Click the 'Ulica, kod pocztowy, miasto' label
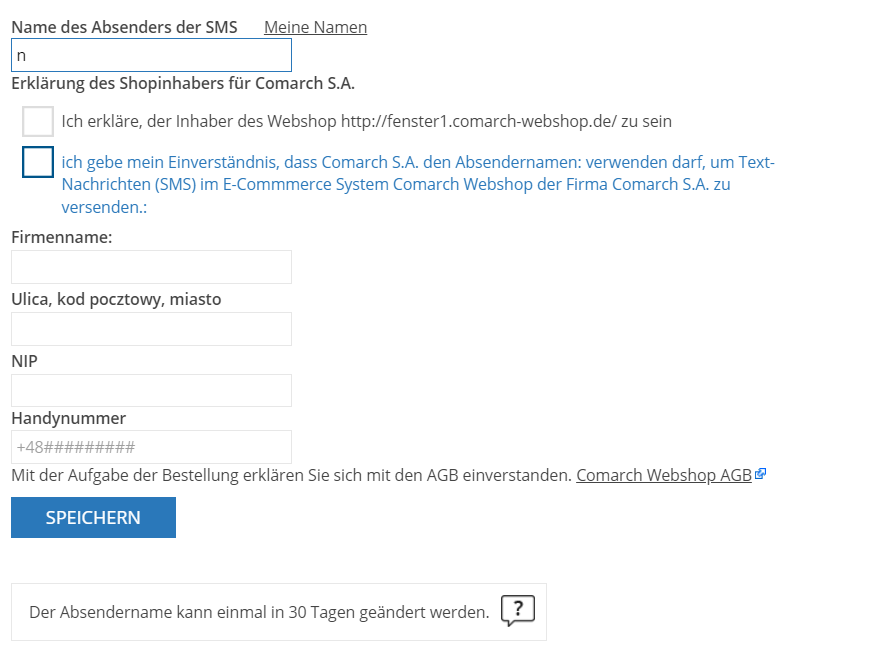 (116, 299)
